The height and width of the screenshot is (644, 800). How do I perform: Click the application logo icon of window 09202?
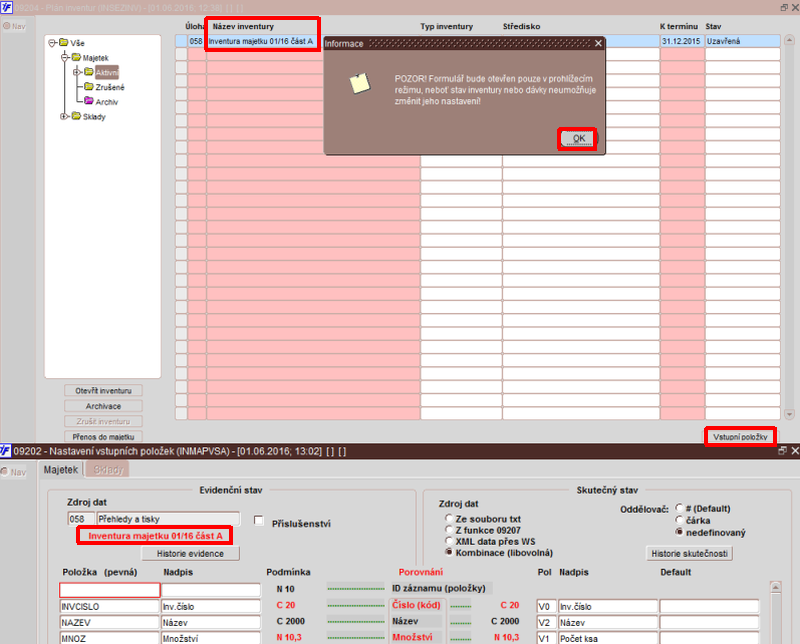(6, 451)
